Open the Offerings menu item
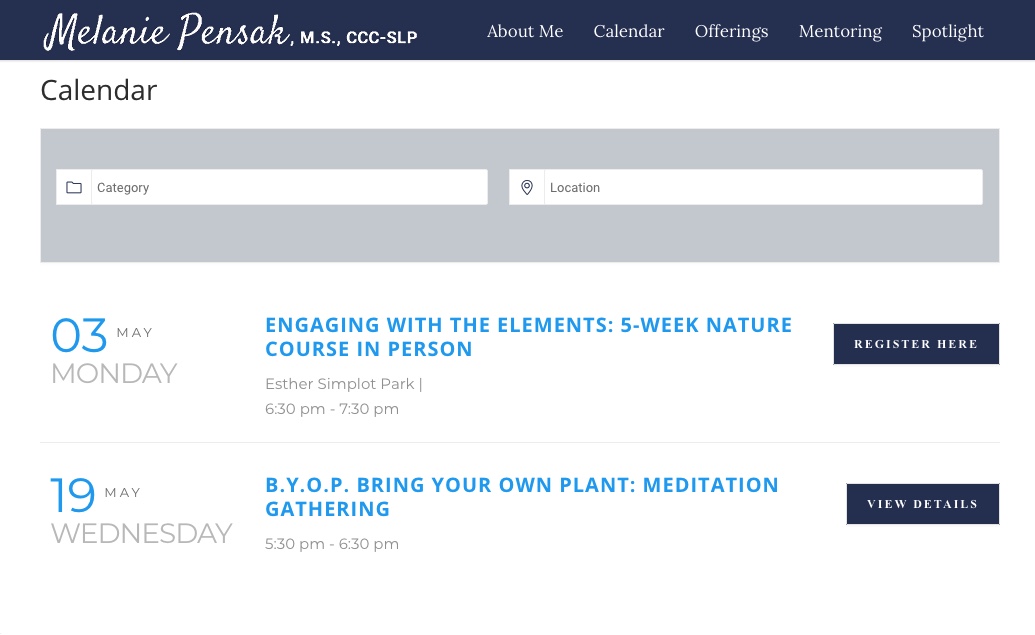The image size is (1035, 635). (x=731, y=31)
